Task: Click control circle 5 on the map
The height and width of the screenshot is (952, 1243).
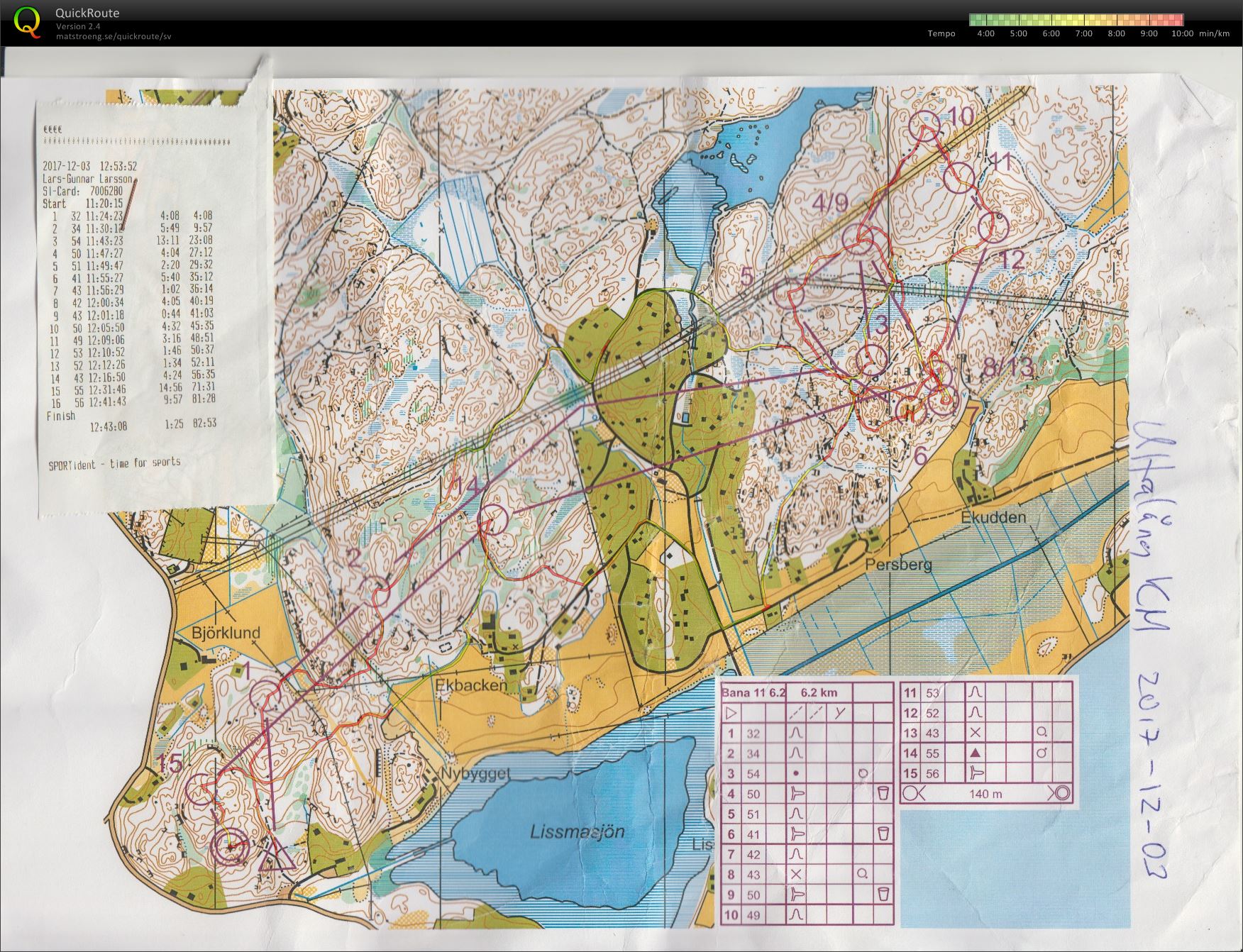Action: 789,293
